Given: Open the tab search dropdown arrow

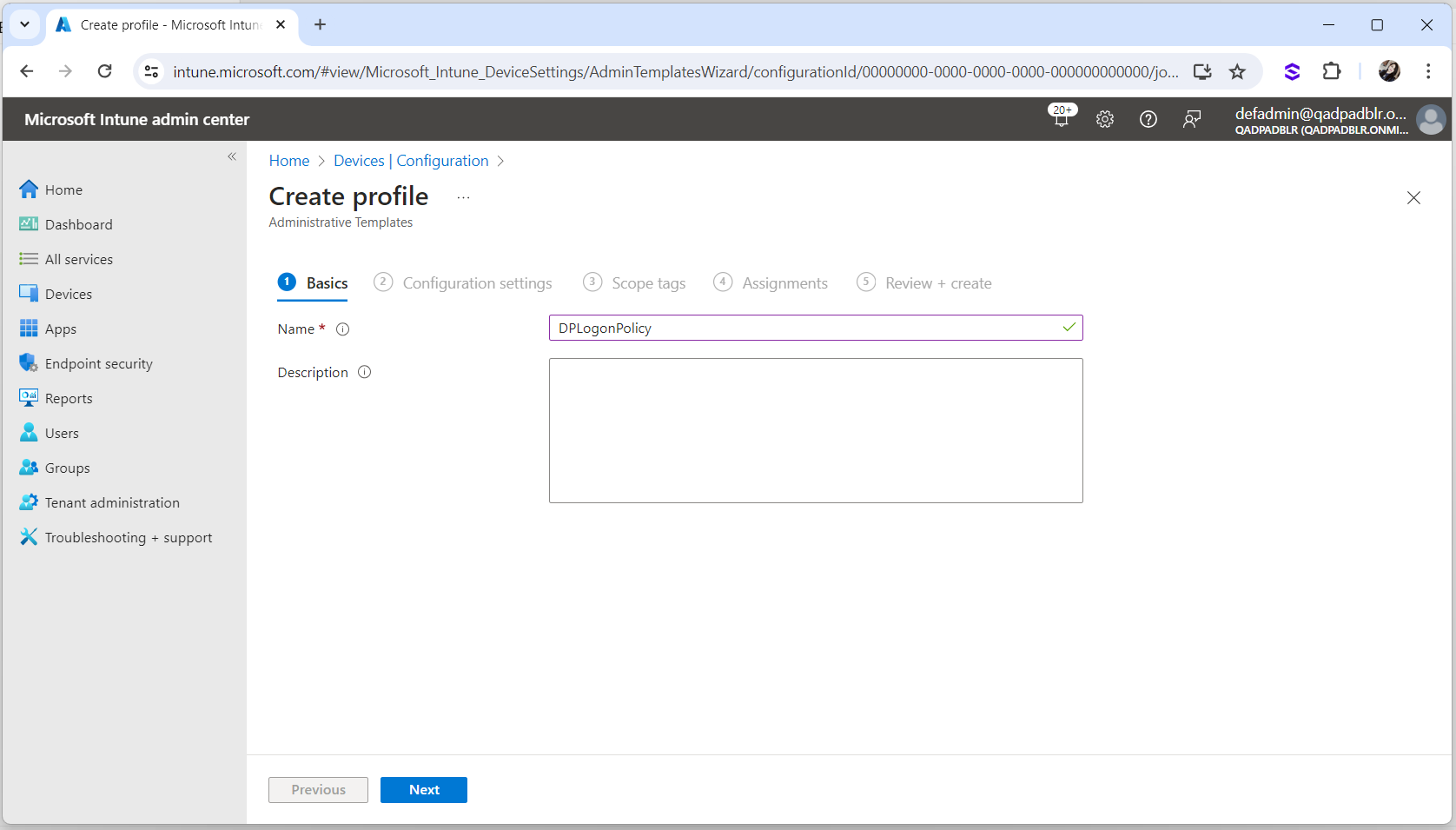Looking at the screenshot, I should (24, 24).
